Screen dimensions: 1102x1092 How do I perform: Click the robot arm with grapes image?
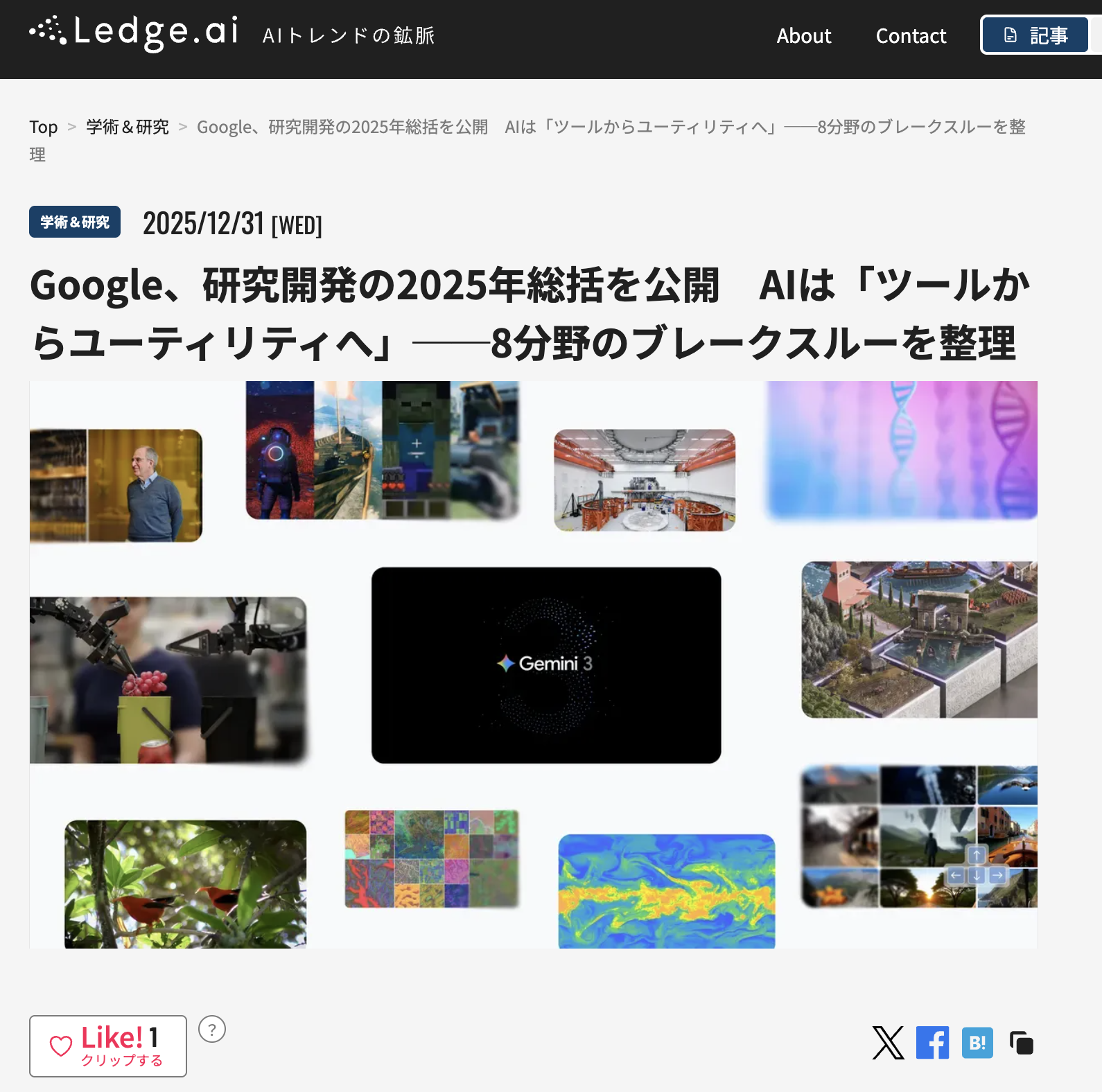click(168, 680)
